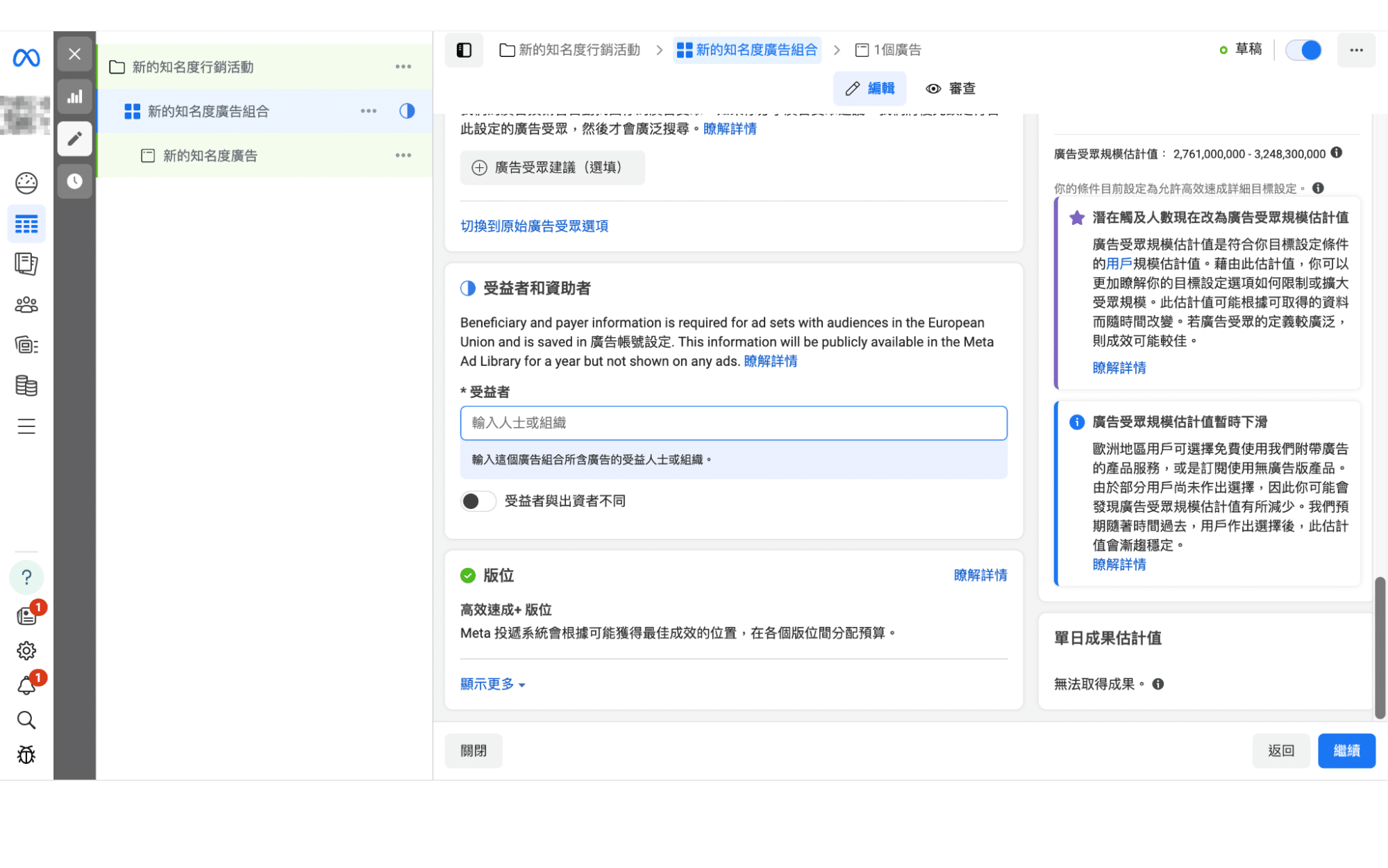Image resolution: width=1388 pixels, height=868 pixels.
Task: Toggle 新的知名度廣告組合 delivery status indicator
Action: [x=406, y=111]
